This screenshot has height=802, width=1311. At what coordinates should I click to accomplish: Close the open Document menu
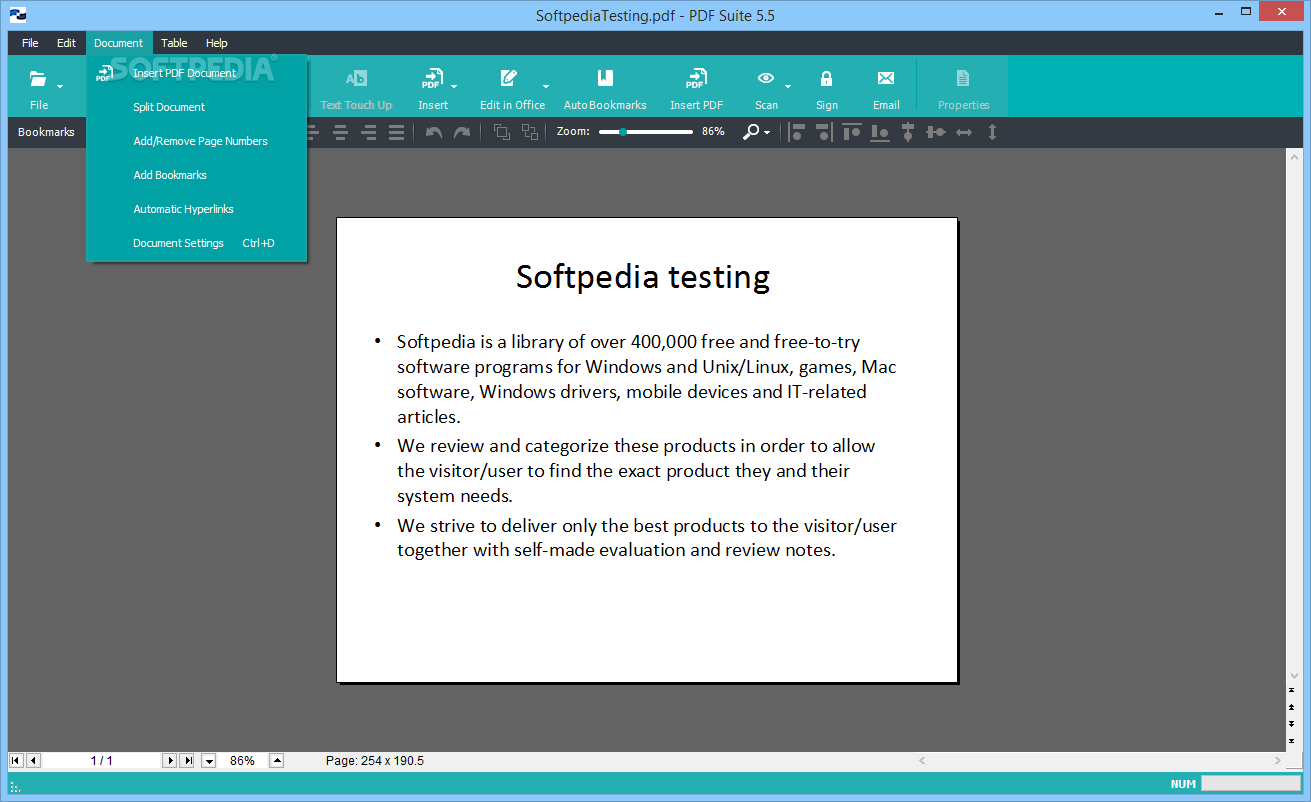pos(119,43)
